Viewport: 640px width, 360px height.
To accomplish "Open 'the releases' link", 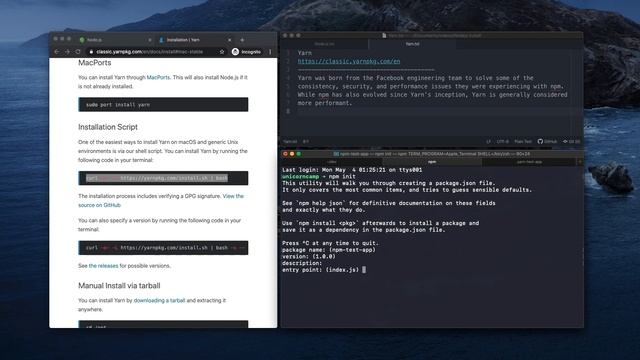I will pos(103,266).
